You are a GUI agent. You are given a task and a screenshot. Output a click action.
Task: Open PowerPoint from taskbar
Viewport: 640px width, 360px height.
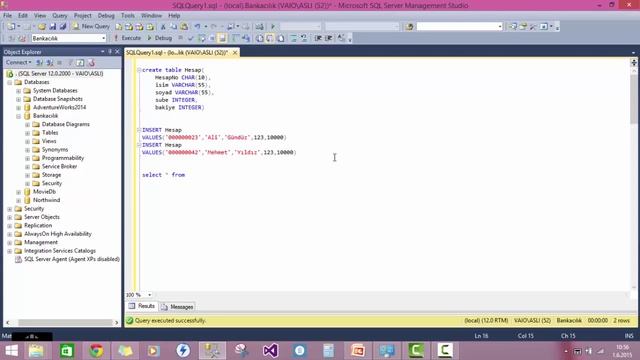point(358,351)
